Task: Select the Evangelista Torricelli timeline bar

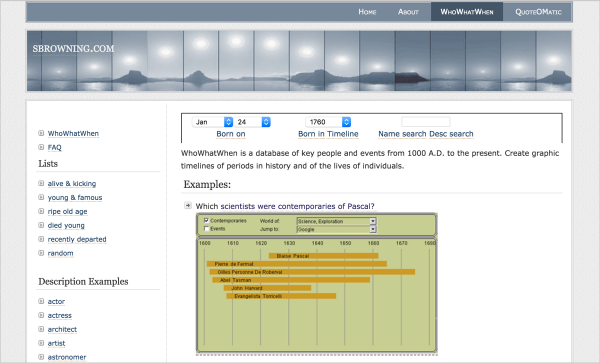Action: 281,296
